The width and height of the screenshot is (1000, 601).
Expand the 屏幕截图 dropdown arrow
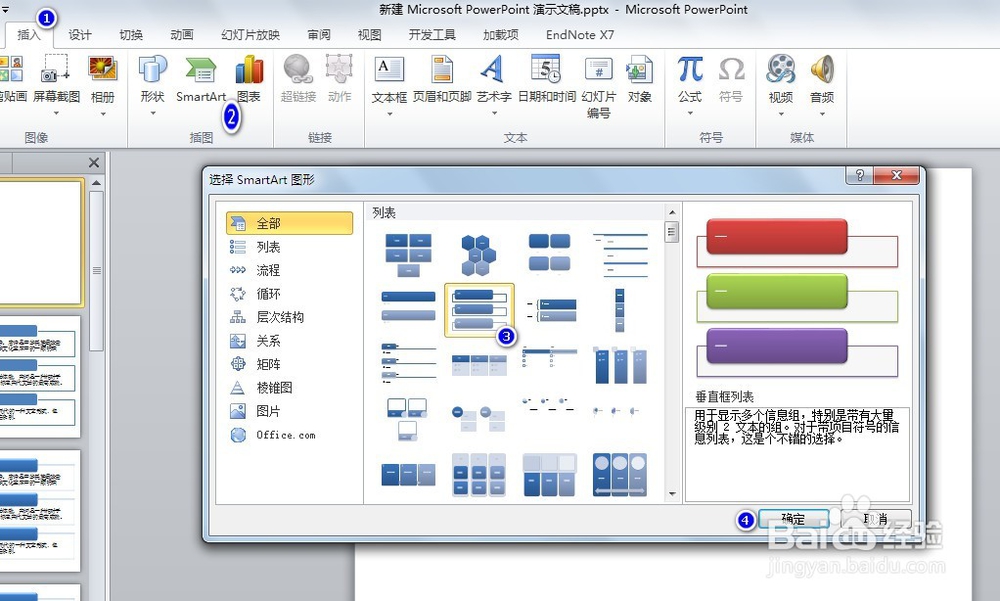[56, 114]
